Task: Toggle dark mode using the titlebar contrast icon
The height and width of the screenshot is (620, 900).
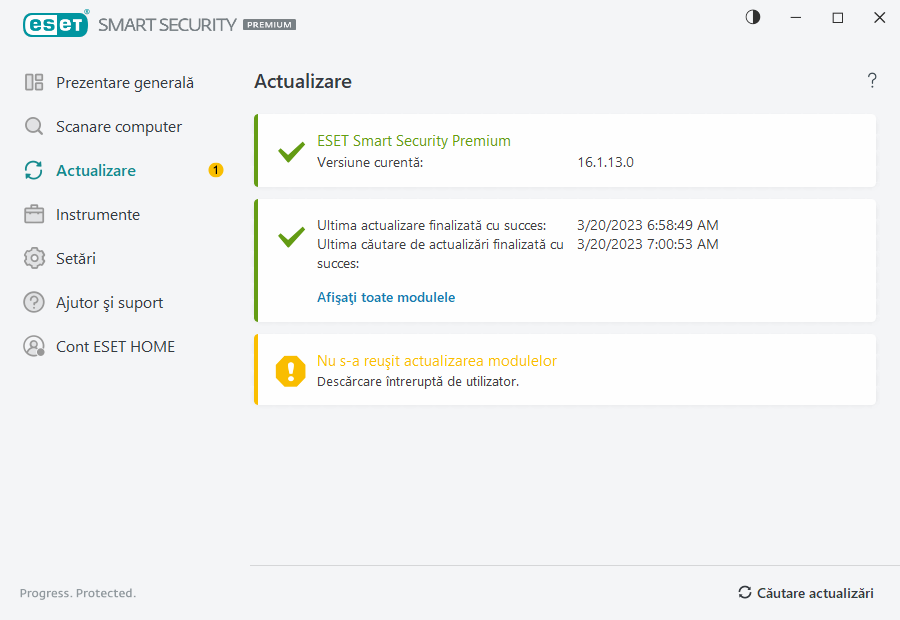Action: (752, 17)
